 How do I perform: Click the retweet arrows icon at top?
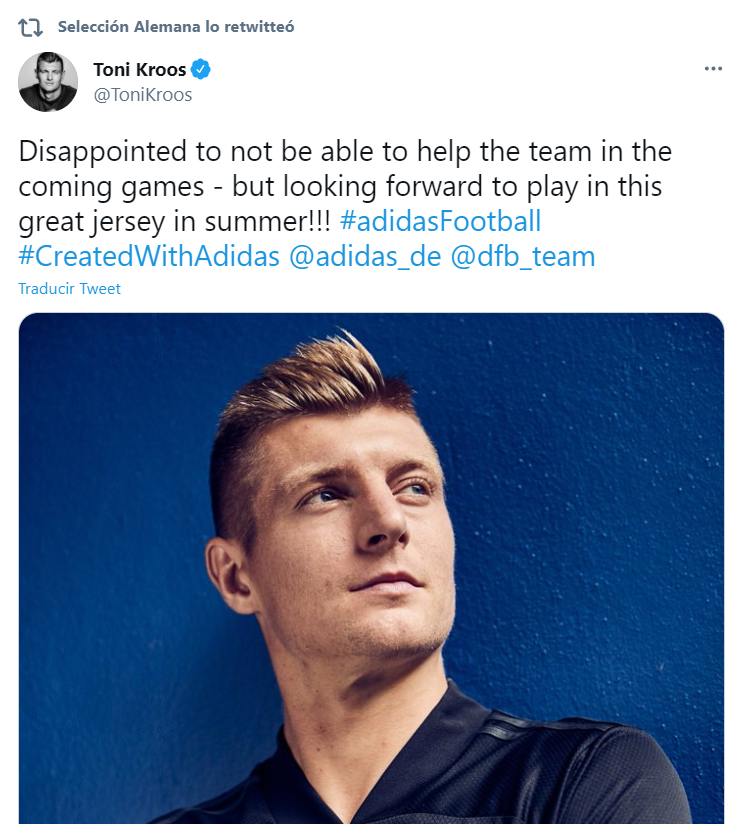click(31, 27)
